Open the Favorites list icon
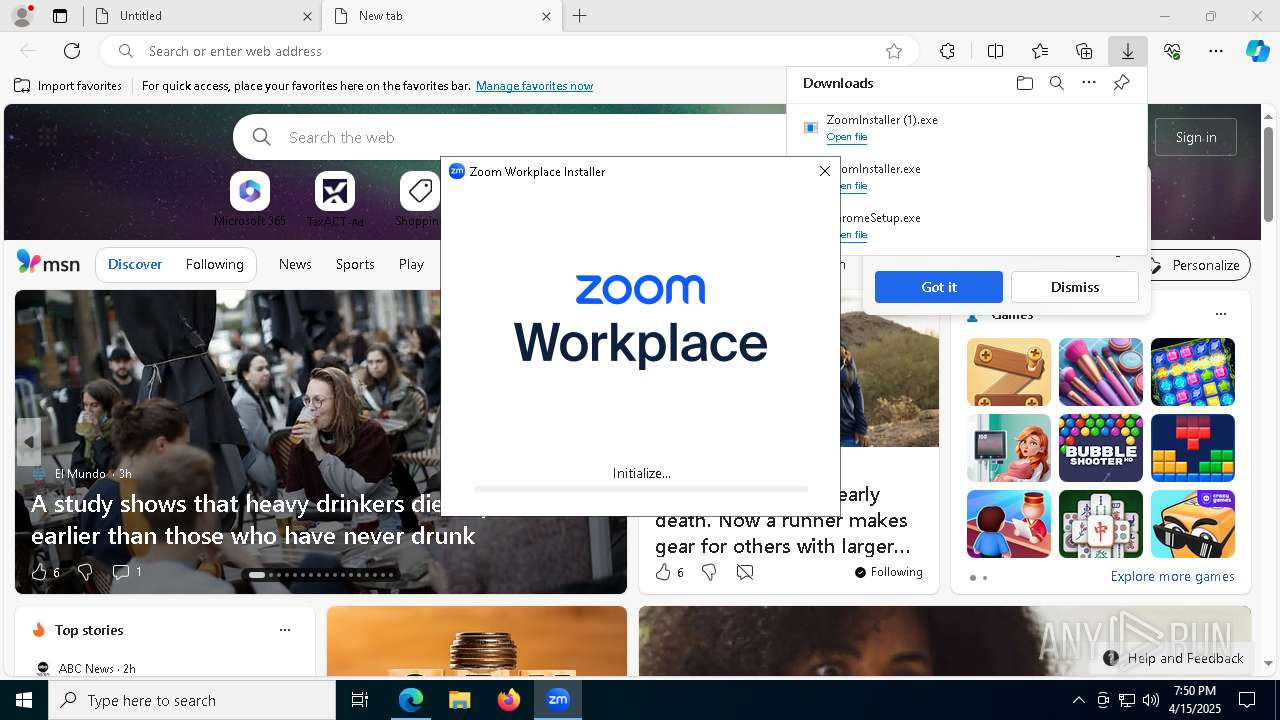 pos(1040,51)
